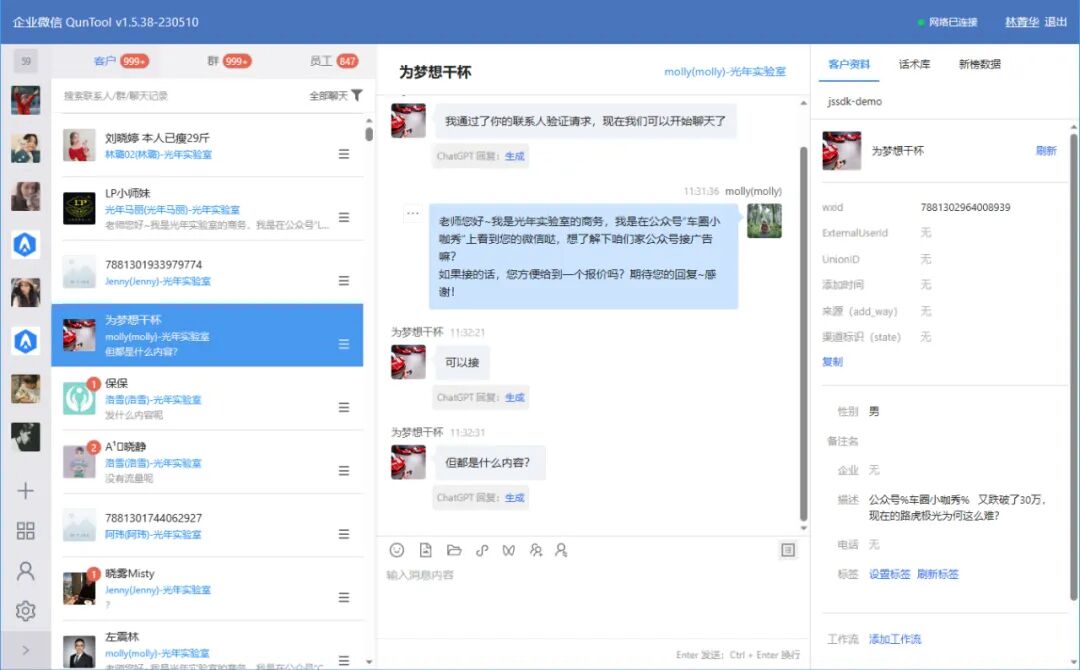Click 刷新标签 to refresh tags
The image size is (1080, 670).
point(937,574)
